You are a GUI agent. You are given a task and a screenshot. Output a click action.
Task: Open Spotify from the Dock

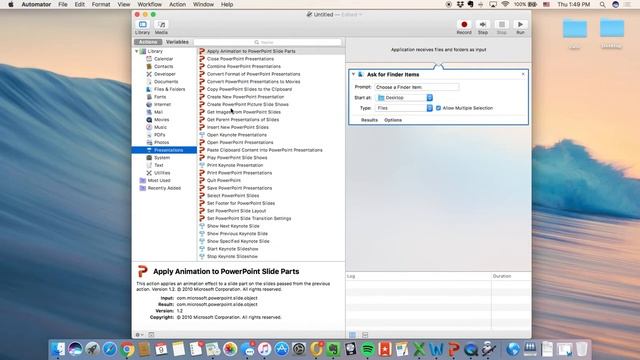pyautogui.click(x=368, y=349)
